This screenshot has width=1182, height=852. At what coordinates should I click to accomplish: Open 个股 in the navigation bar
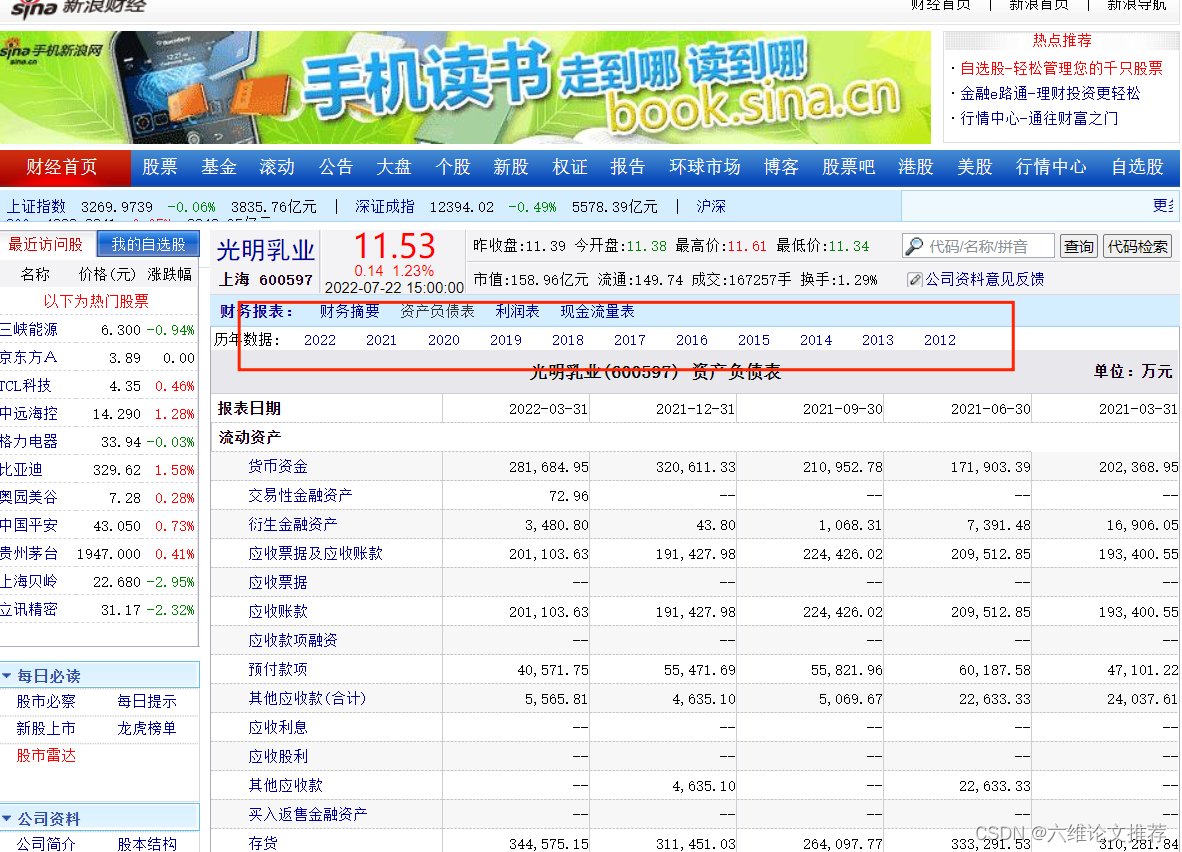point(452,167)
